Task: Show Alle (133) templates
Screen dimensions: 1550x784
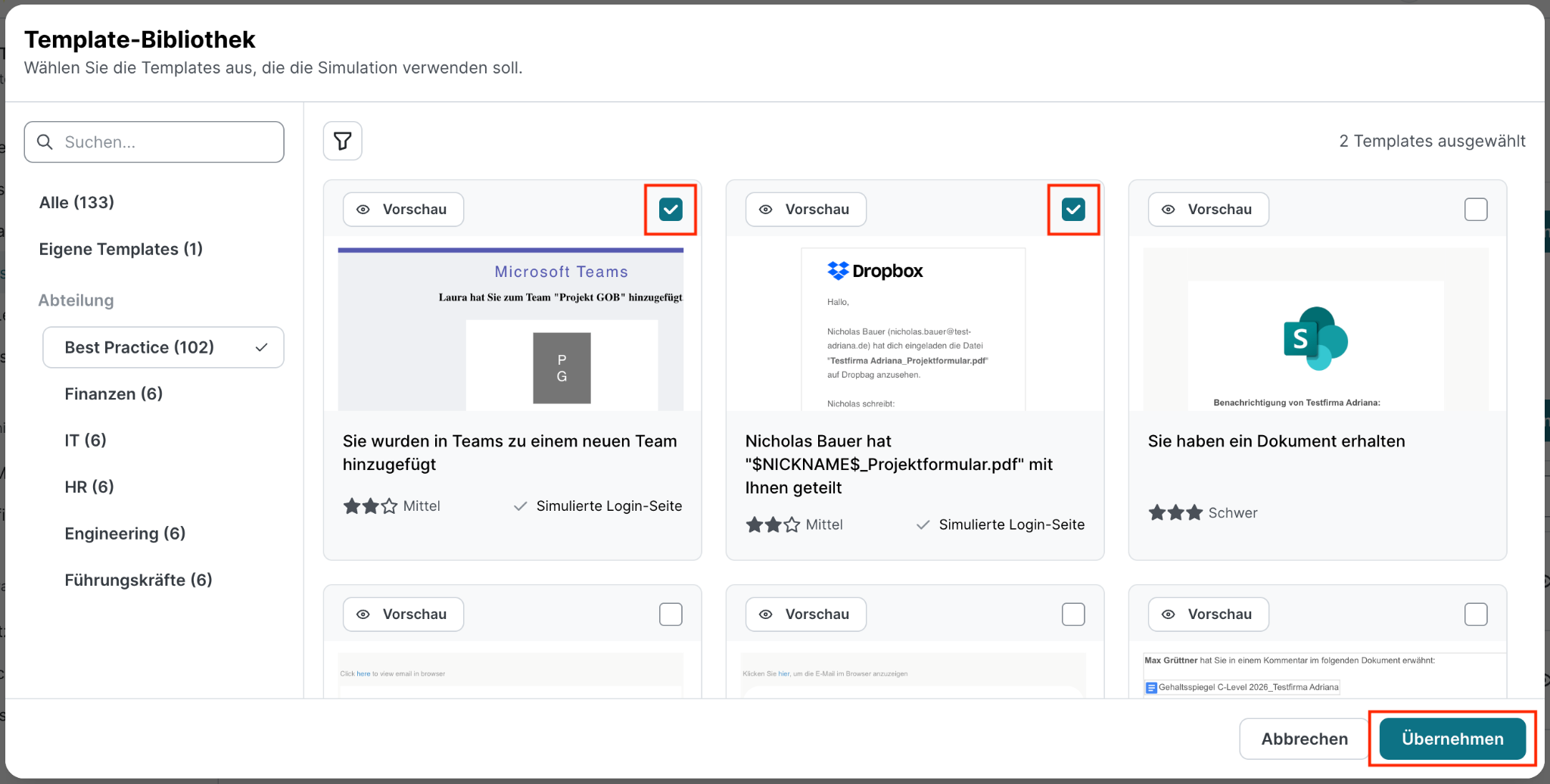Action: click(x=76, y=203)
